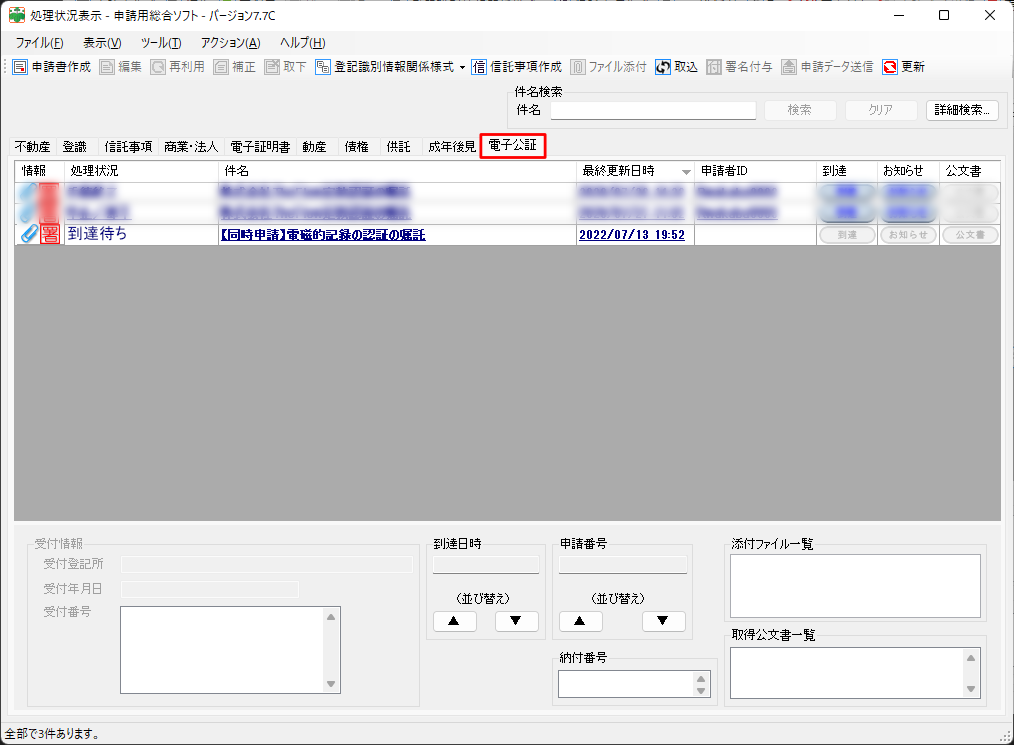The height and width of the screenshot is (745, 1014).
Task: Click the paperclip icon in 到達待ち row
Action: (29, 234)
